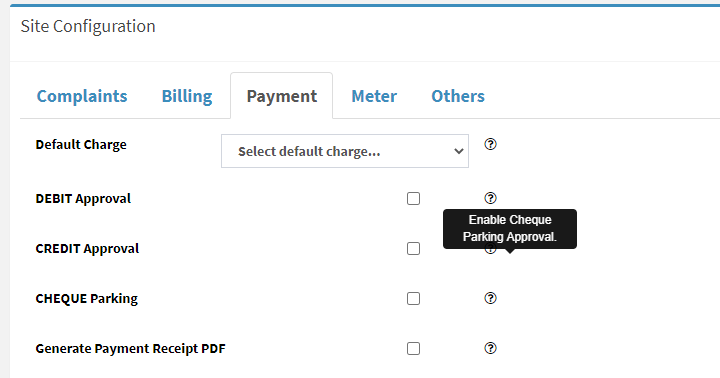The width and height of the screenshot is (720, 378).
Task: Click the CREDIT Approval help icon under the tooltip
Action: pyautogui.click(x=490, y=251)
